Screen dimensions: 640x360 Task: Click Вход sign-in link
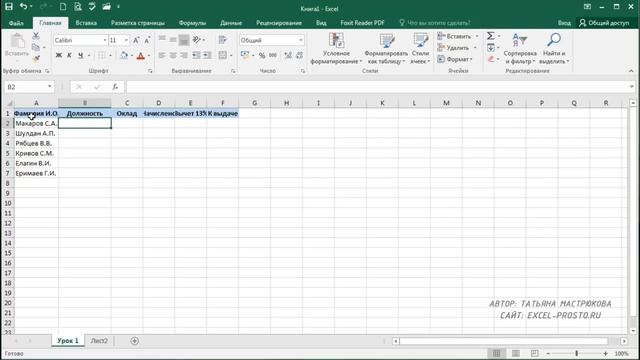(564, 23)
